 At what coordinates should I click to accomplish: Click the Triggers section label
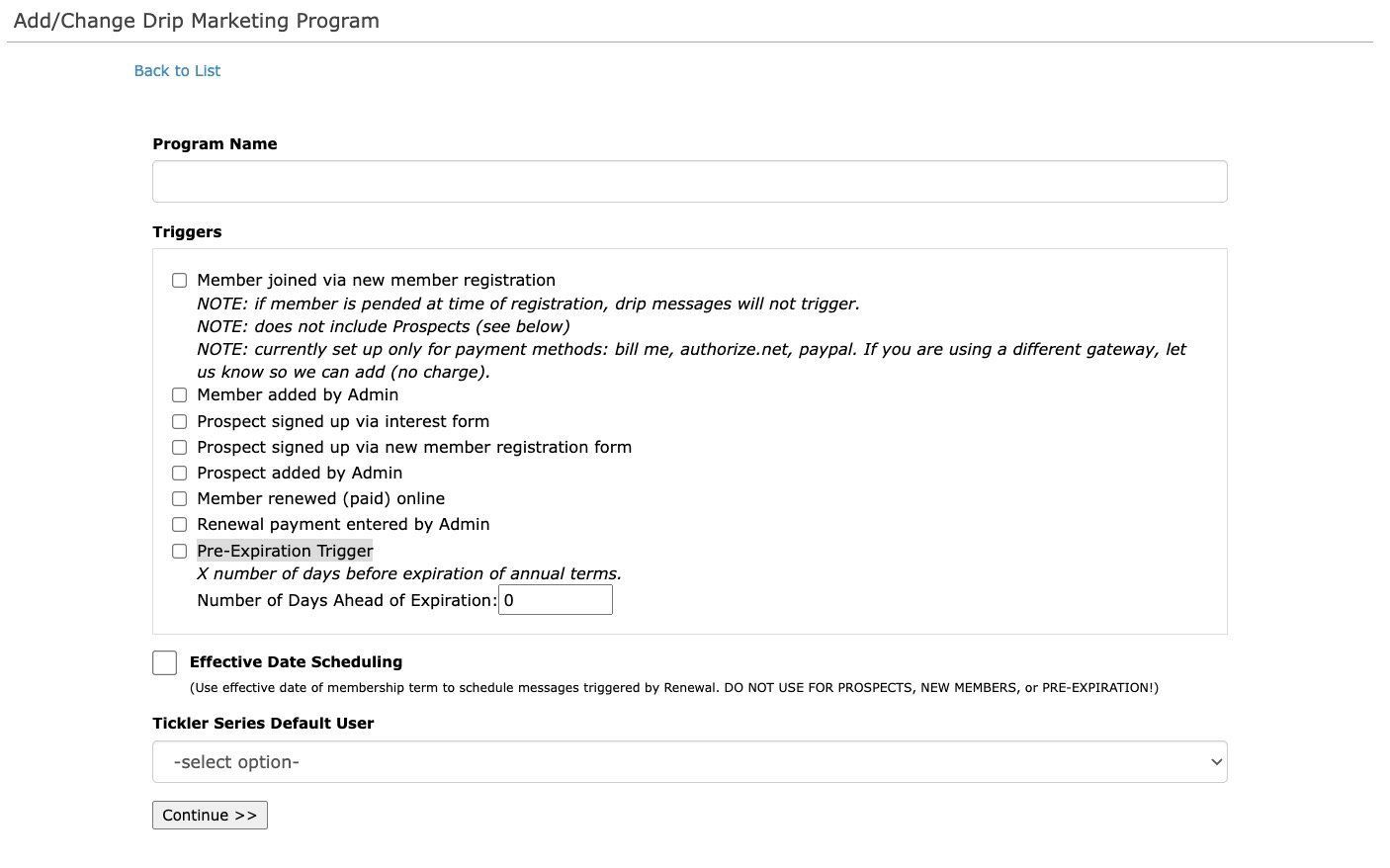point(187,231)
